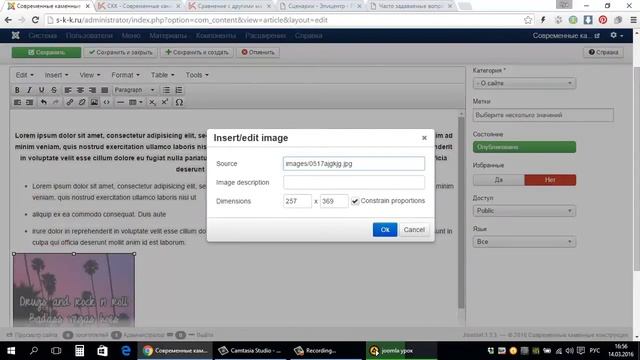Open Insert menu of editor
The image size is (640, 360).
click(x=56, y=75)
